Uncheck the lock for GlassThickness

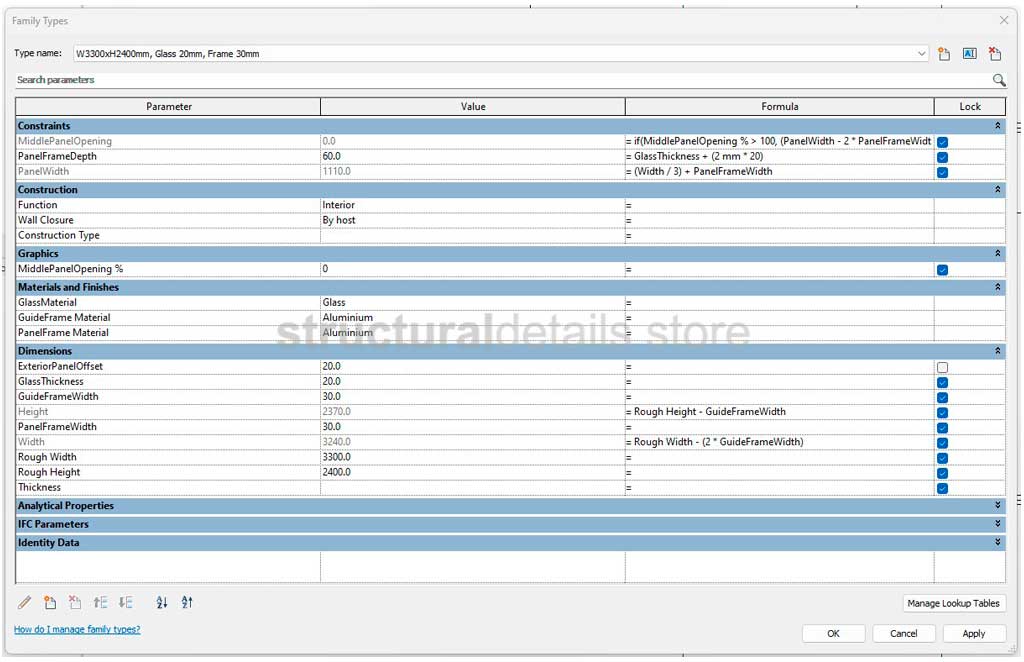click(x=942, y=382)
